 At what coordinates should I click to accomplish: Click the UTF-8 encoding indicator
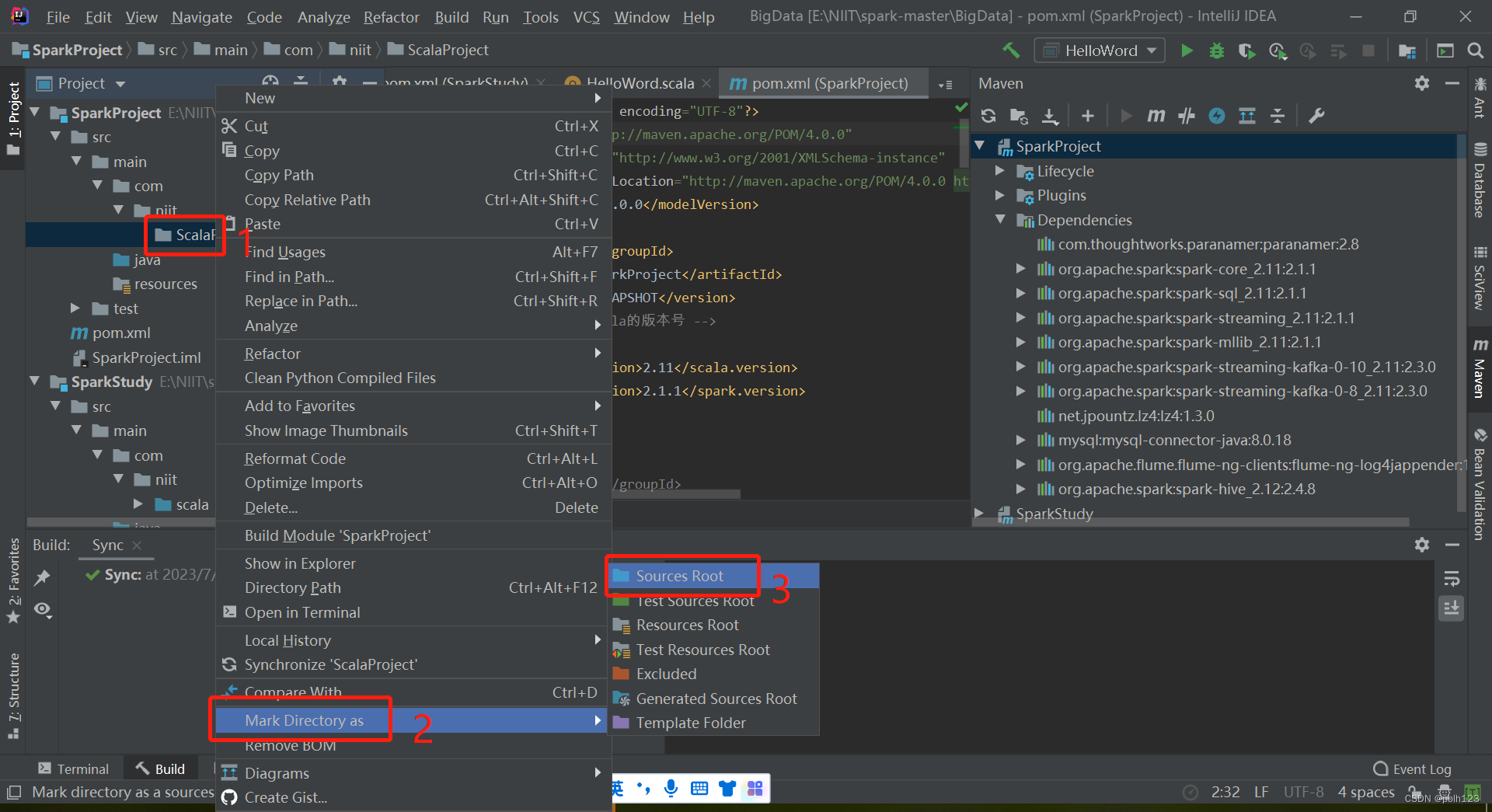[1303, 792]
